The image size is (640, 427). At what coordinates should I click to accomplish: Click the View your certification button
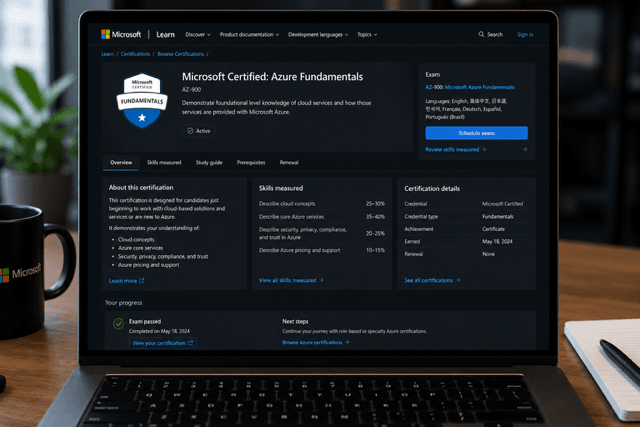pos(163,343)
